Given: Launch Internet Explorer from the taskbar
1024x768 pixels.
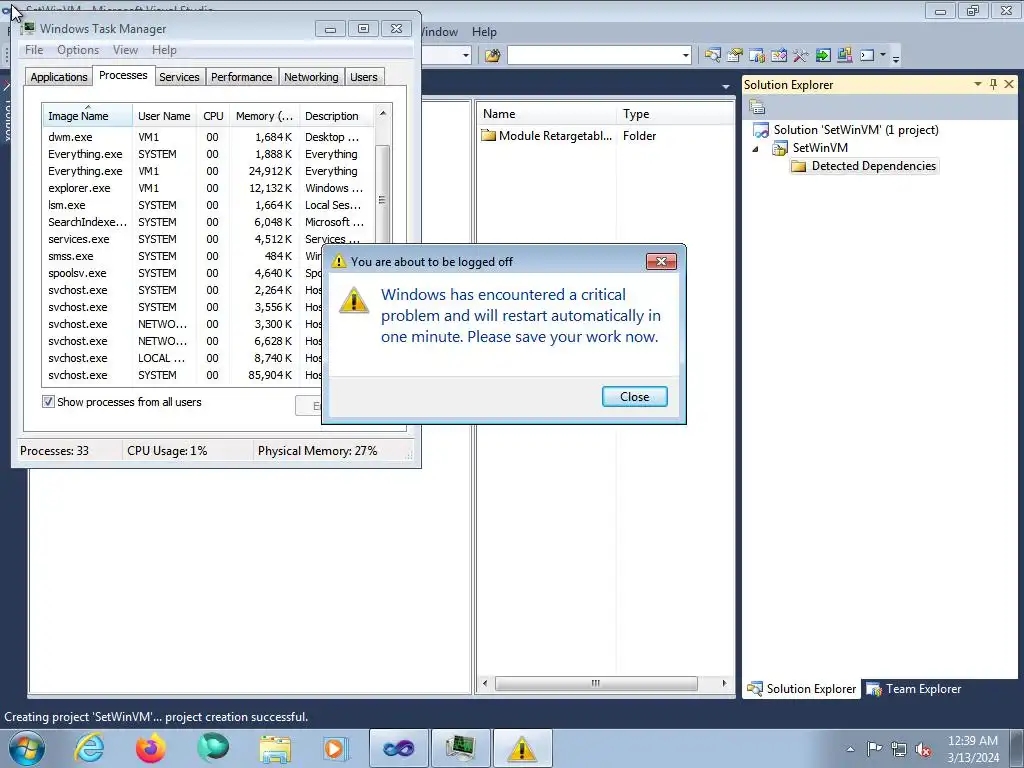Looking at the screenshot, I should coord(89,748).
